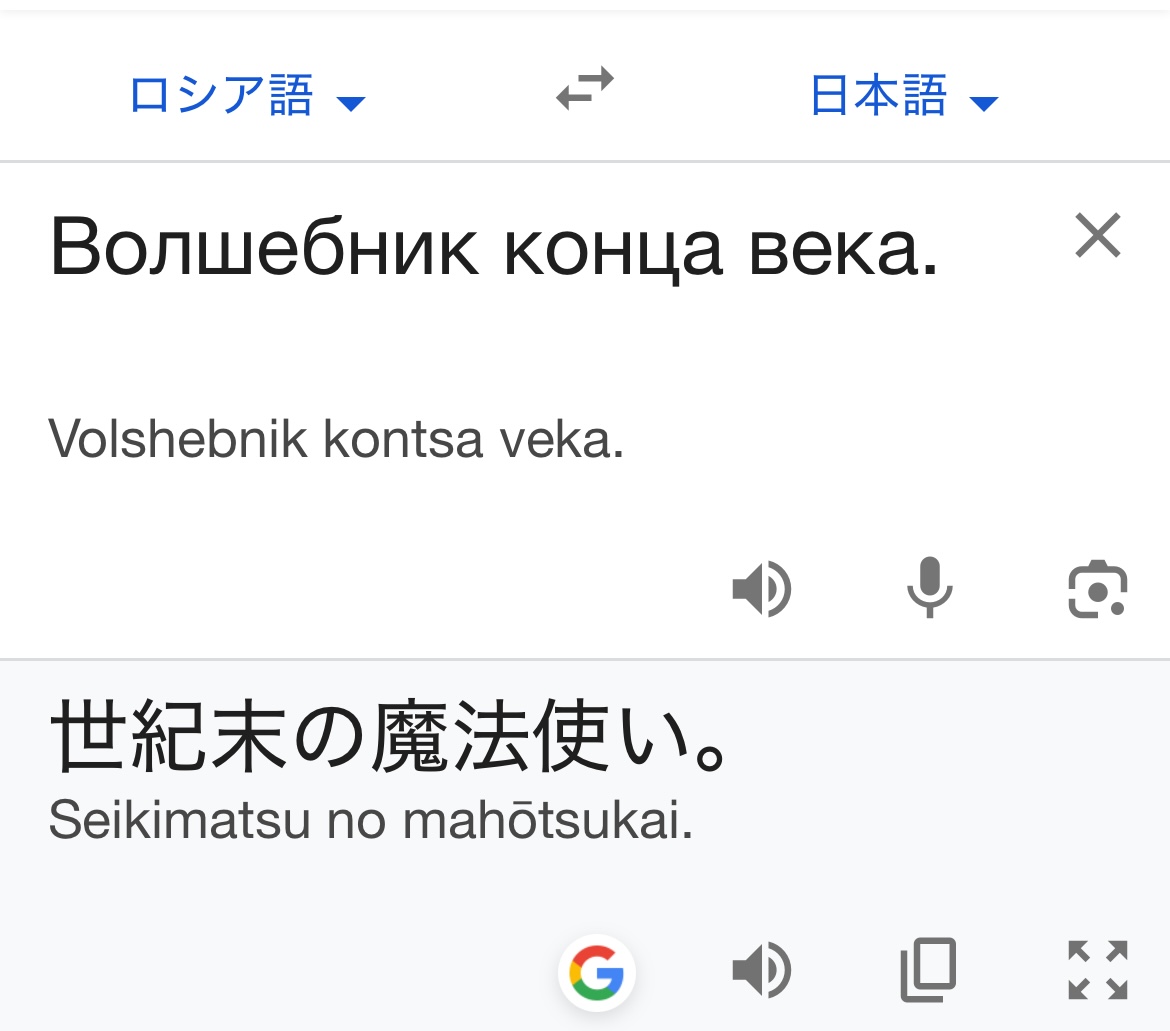Viewport: 1170px width, 1031px height.
Task: Play audio of the Japanese translation
Action: (x=762, y=970)
